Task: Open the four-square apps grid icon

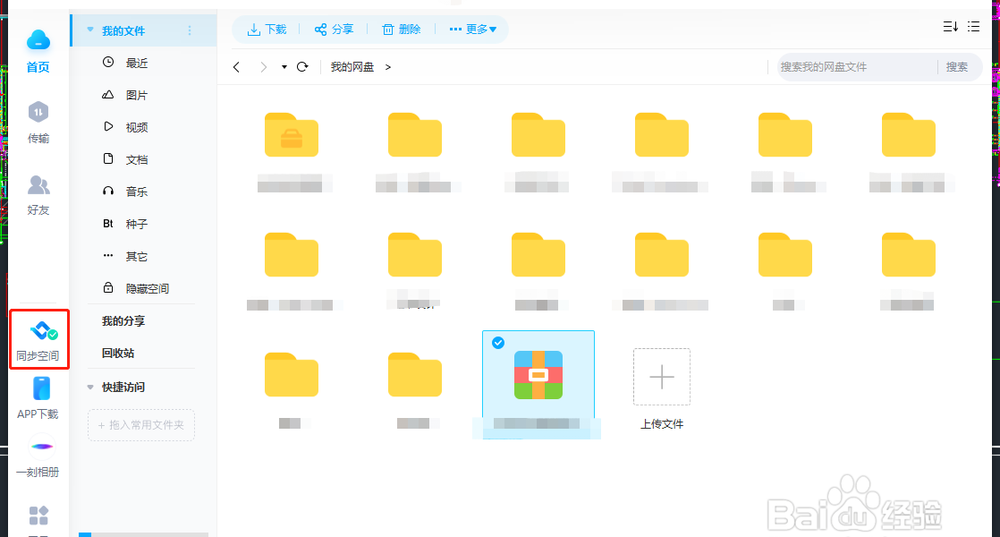Action: pyautogui.click(x=38, y=515)
